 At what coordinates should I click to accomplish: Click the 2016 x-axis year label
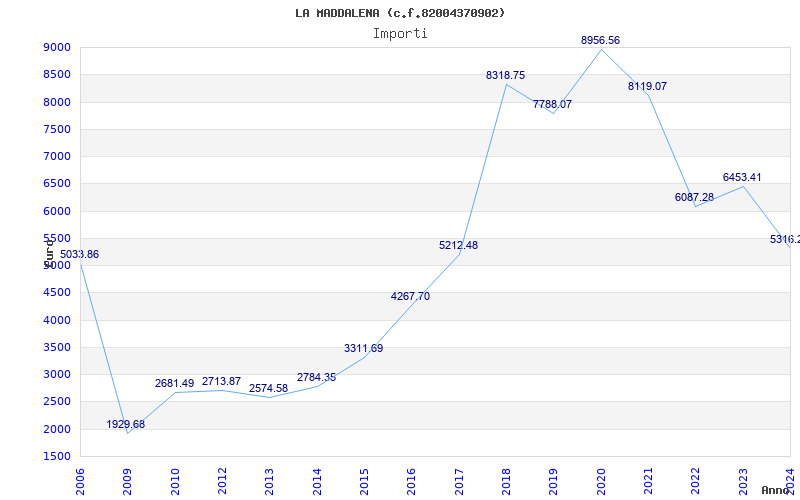[x=412, y=482]
